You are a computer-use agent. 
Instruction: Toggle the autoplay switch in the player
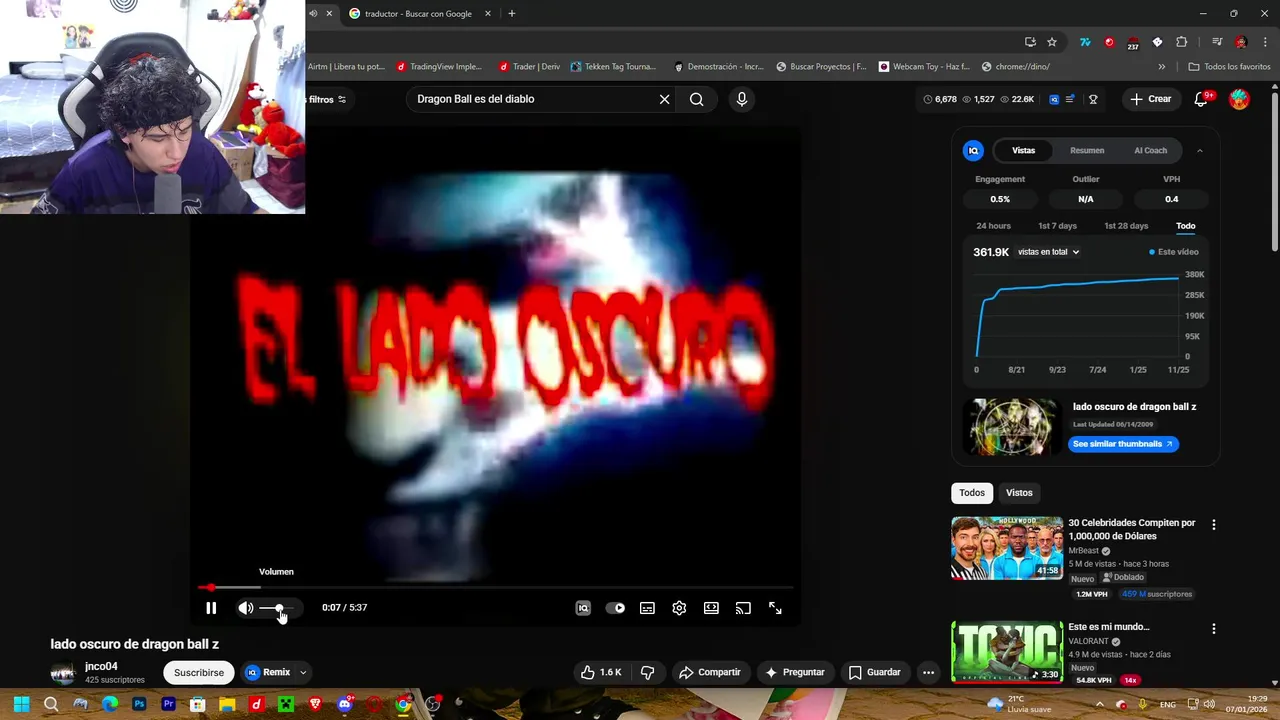[615, 608]
